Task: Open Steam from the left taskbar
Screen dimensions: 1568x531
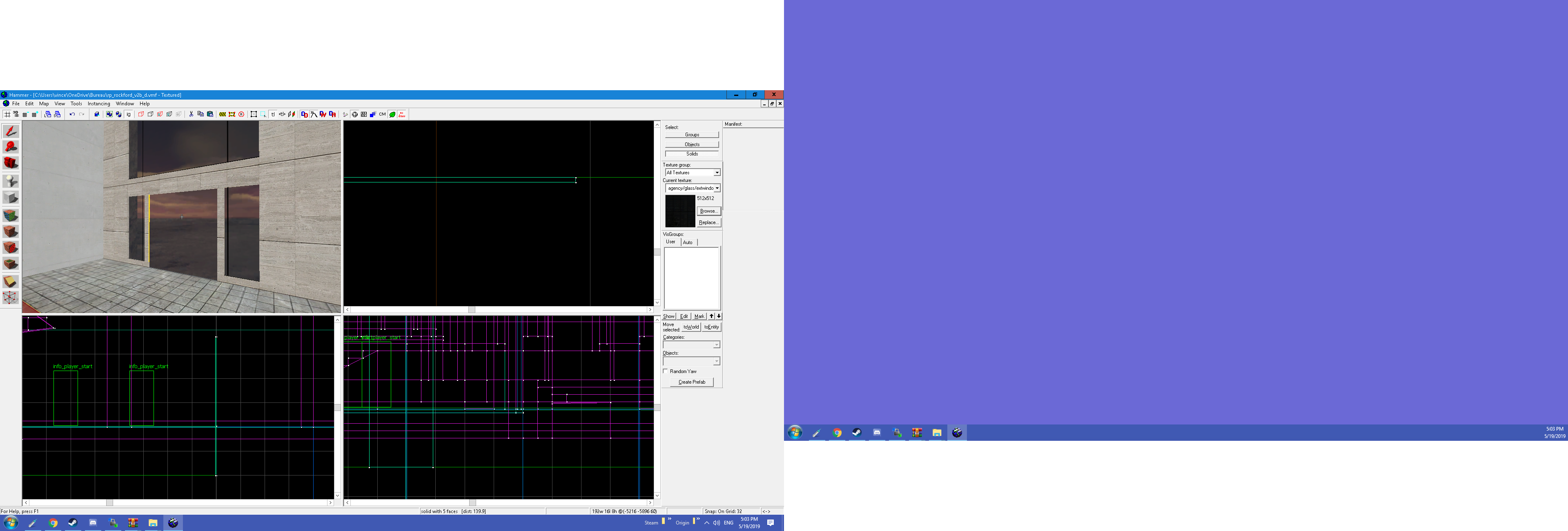Action: point(72,522)
